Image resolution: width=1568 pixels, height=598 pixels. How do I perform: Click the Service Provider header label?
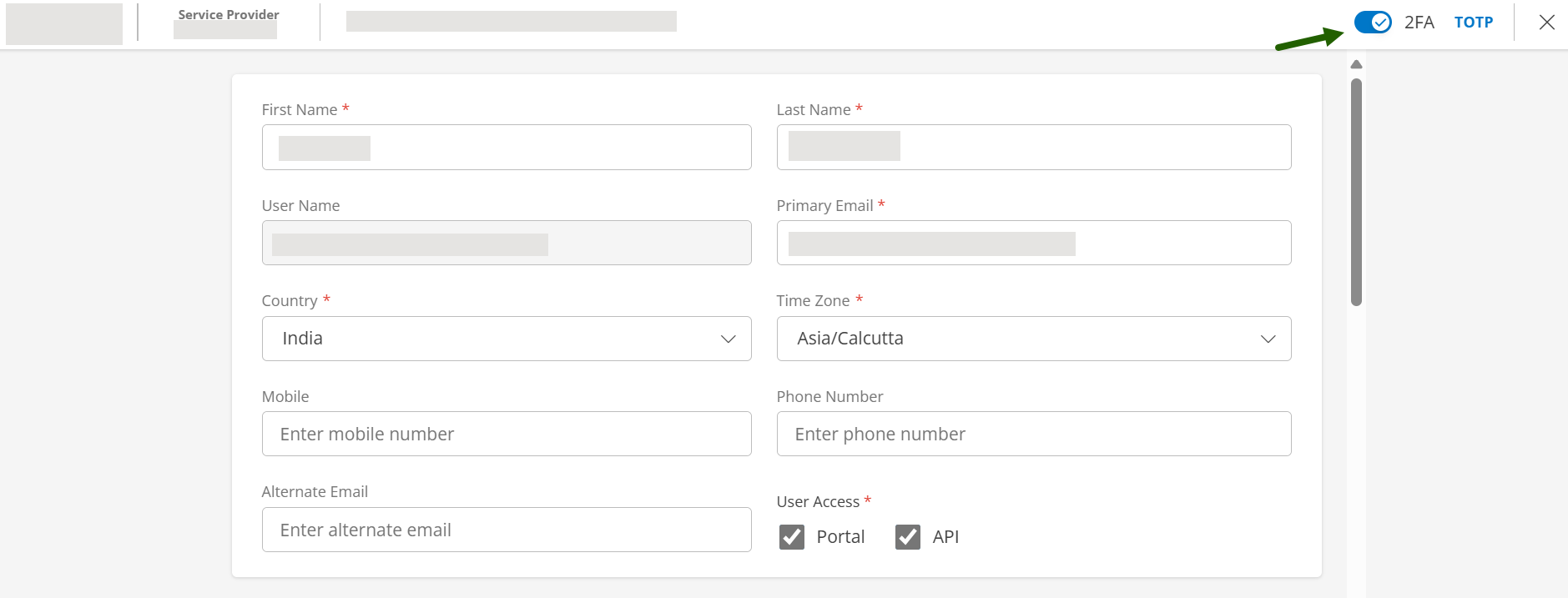tap(229, 15)
